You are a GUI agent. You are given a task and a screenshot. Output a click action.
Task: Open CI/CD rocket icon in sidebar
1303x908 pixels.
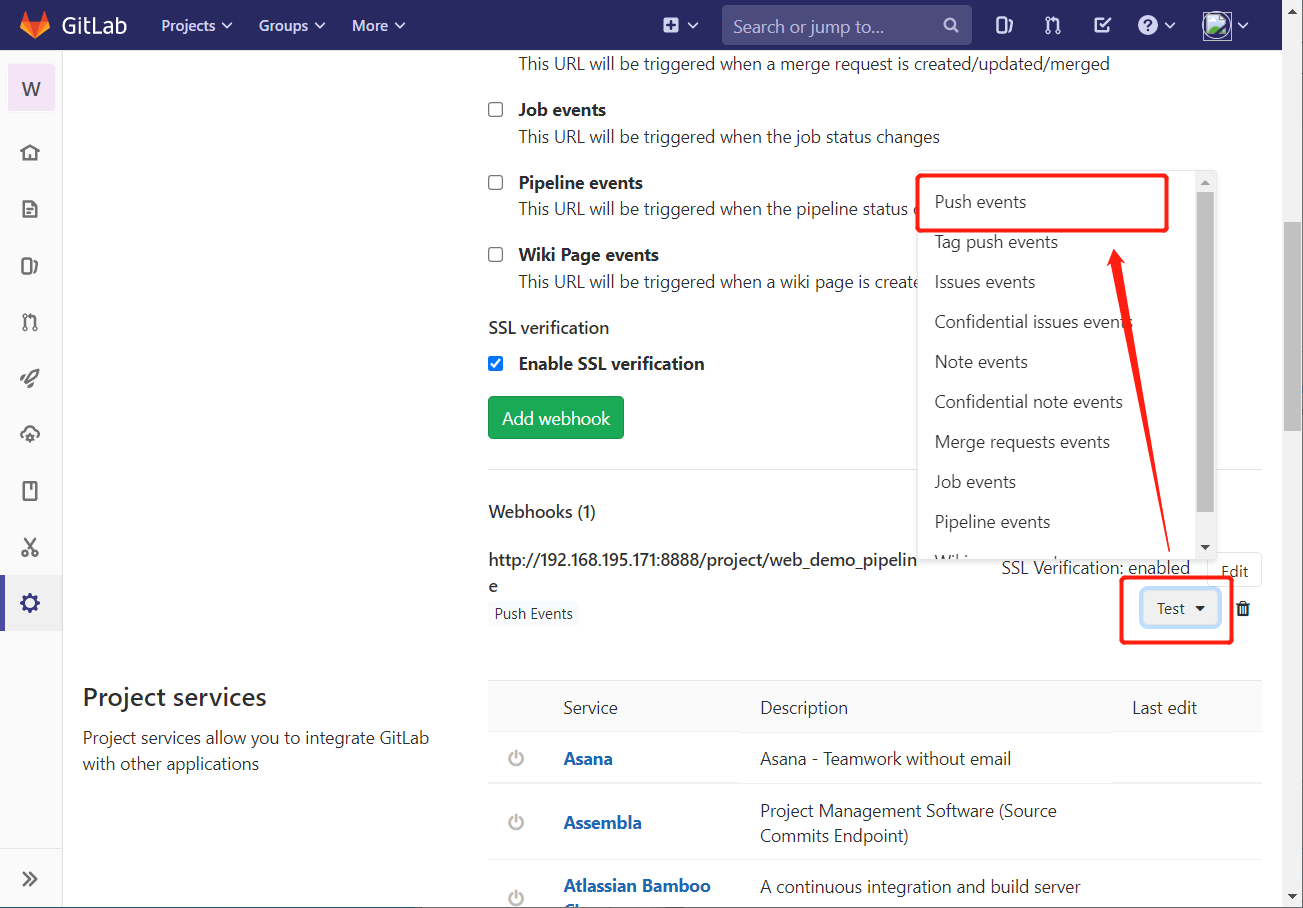30,378
